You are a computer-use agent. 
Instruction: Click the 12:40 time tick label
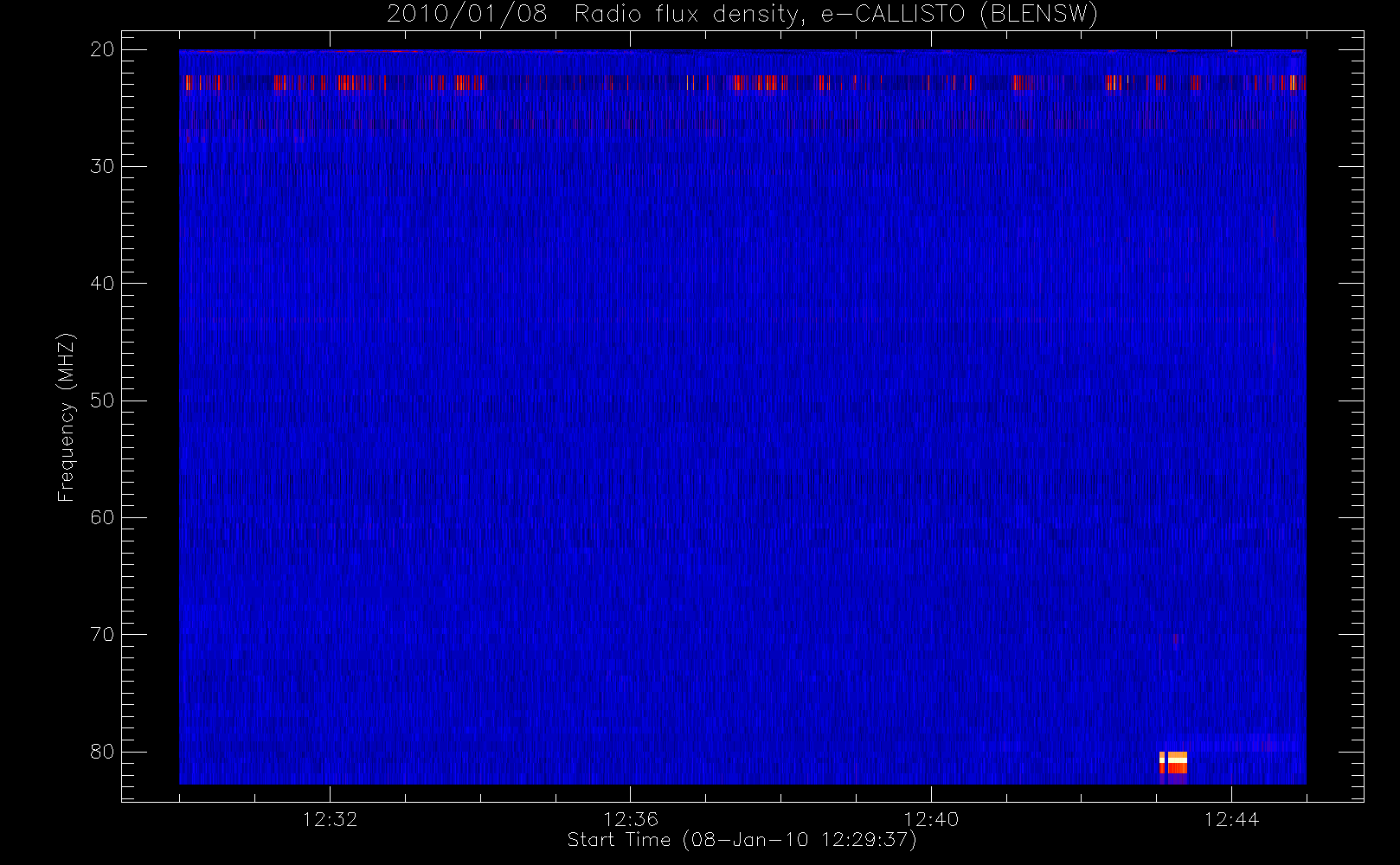click(931, 819)
